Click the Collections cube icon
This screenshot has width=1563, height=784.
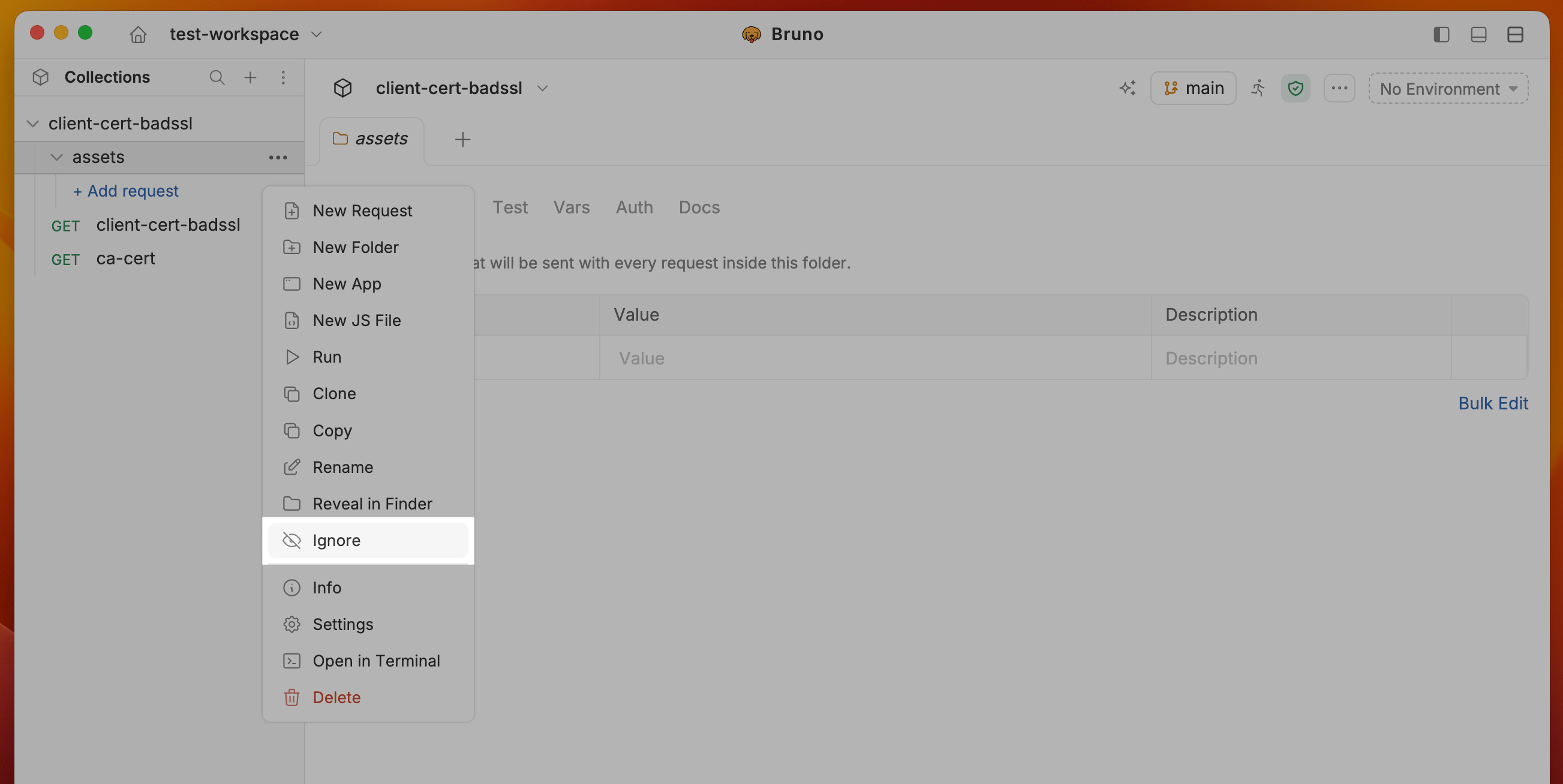(x=41, y=77)
